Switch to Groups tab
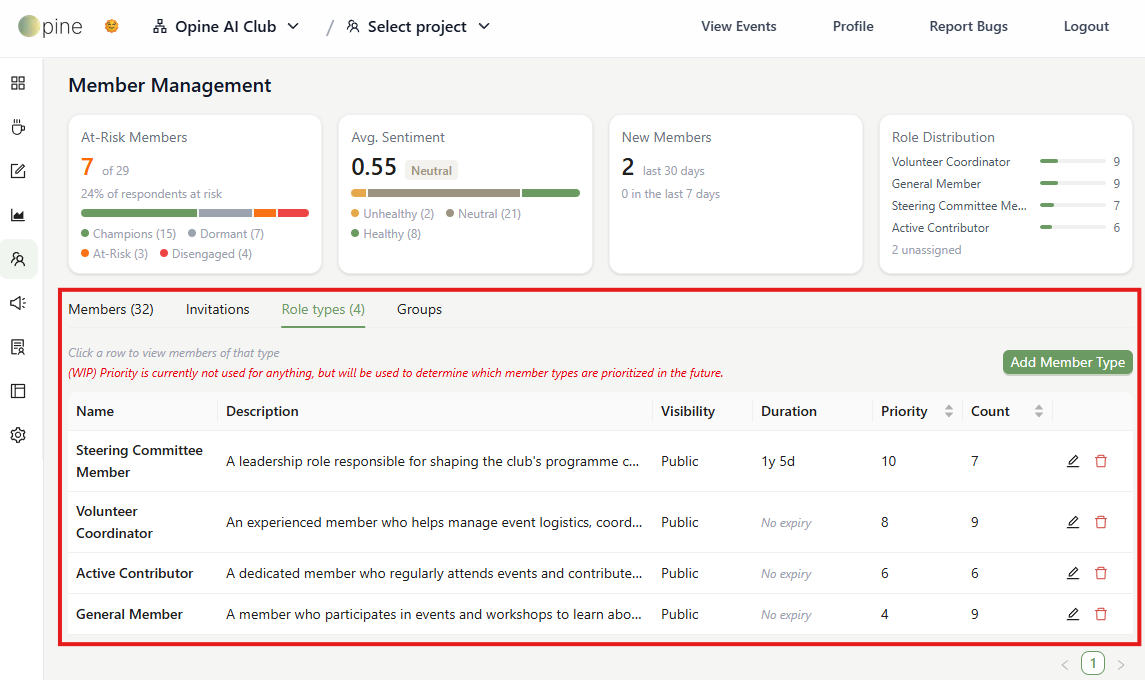 pyautogui.click(x=419, y=310)
